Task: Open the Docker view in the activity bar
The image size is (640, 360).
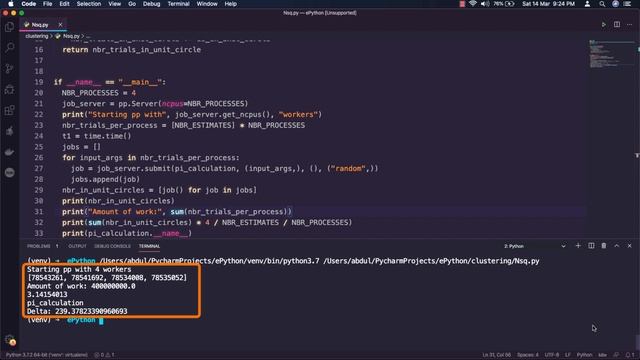Action: (9, 152)
